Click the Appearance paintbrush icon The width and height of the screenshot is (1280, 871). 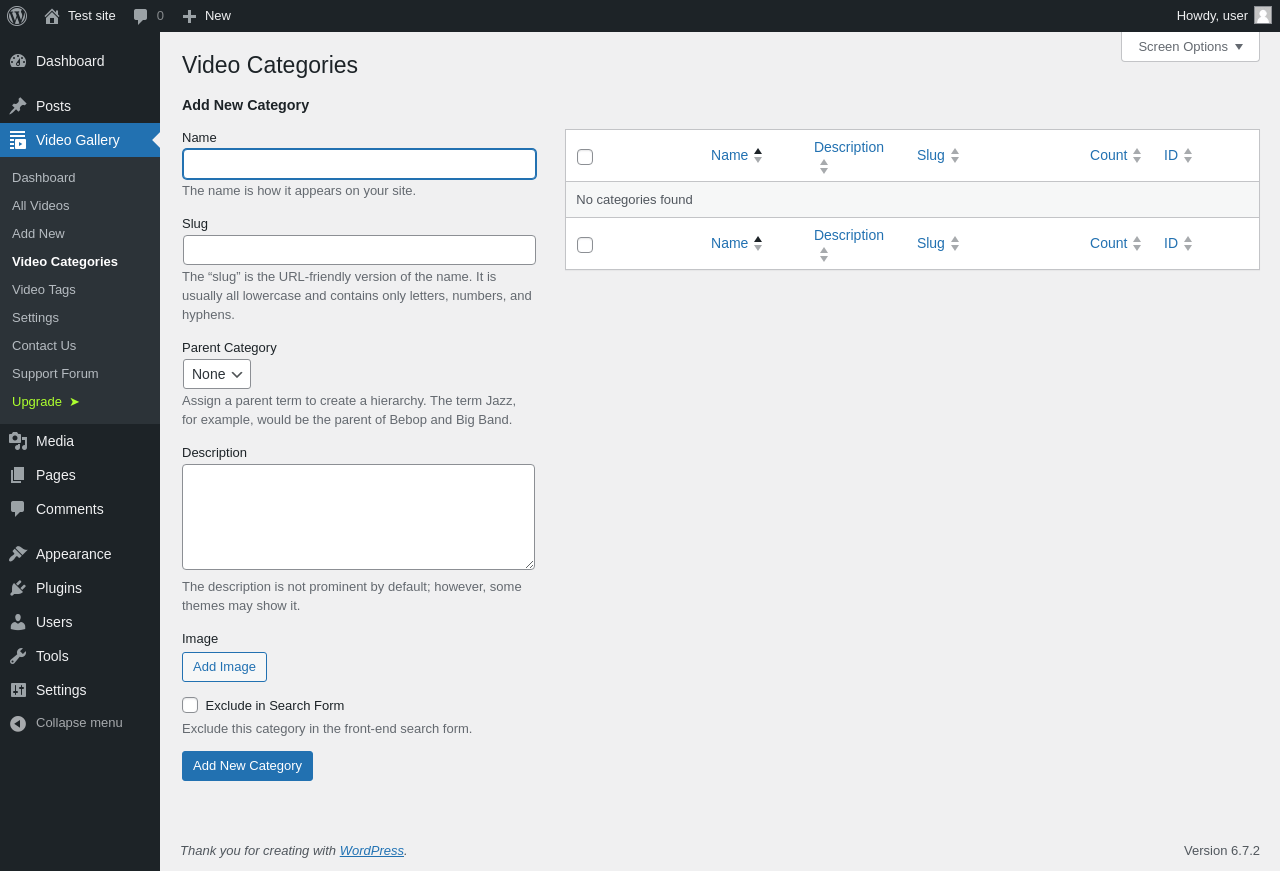point(18,554)
